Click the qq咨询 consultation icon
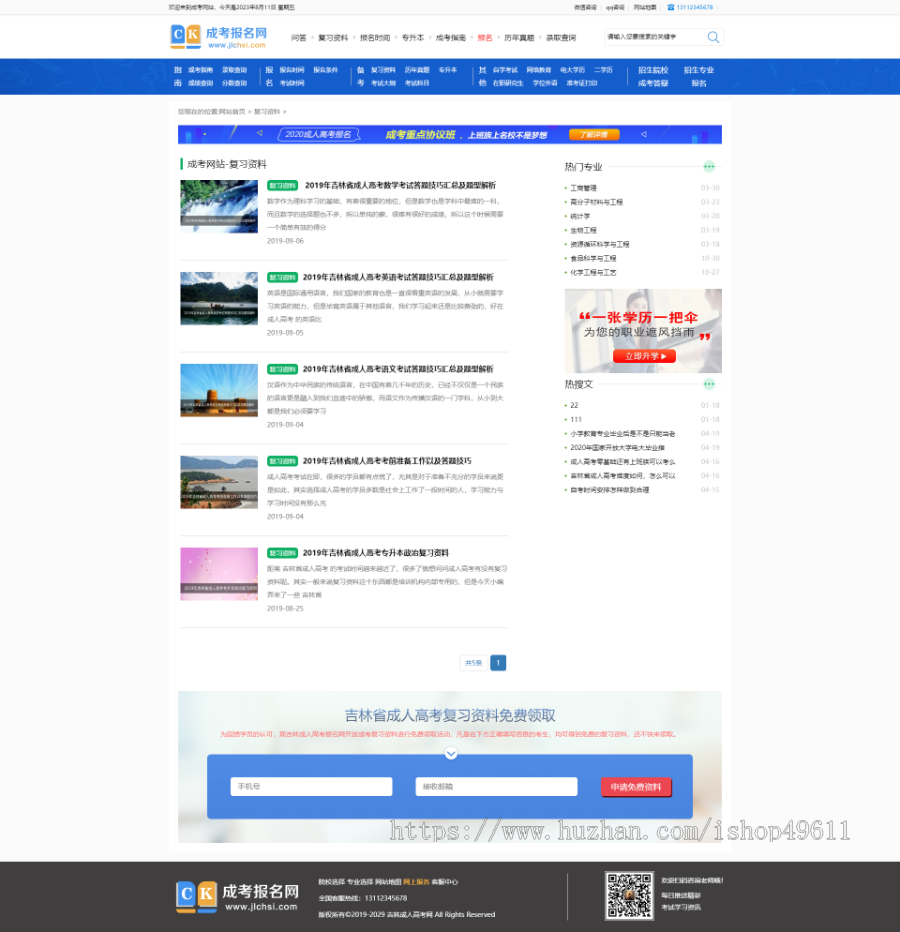Screen dimensions: 900x932 614,7
